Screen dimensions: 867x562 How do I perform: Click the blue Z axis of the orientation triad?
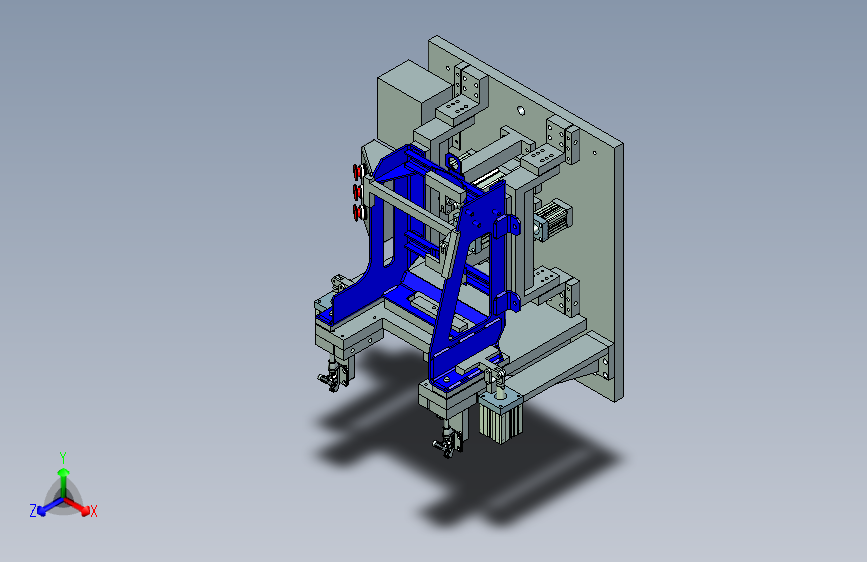click(x=50, y=506)
